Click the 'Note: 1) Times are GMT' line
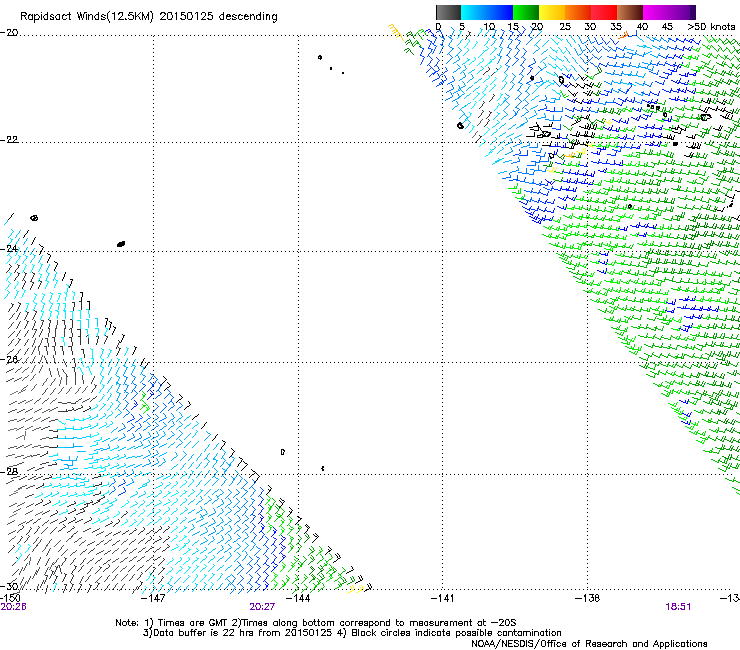Image resolution: width=740 pixels, height=650 pixels. click(x=316, y=623)
